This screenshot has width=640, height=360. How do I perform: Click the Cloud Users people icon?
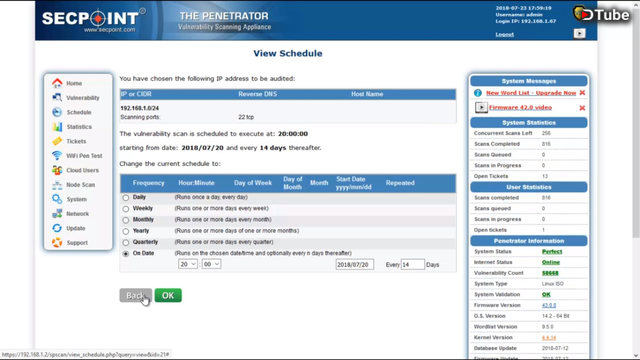[x=57, y=170]
